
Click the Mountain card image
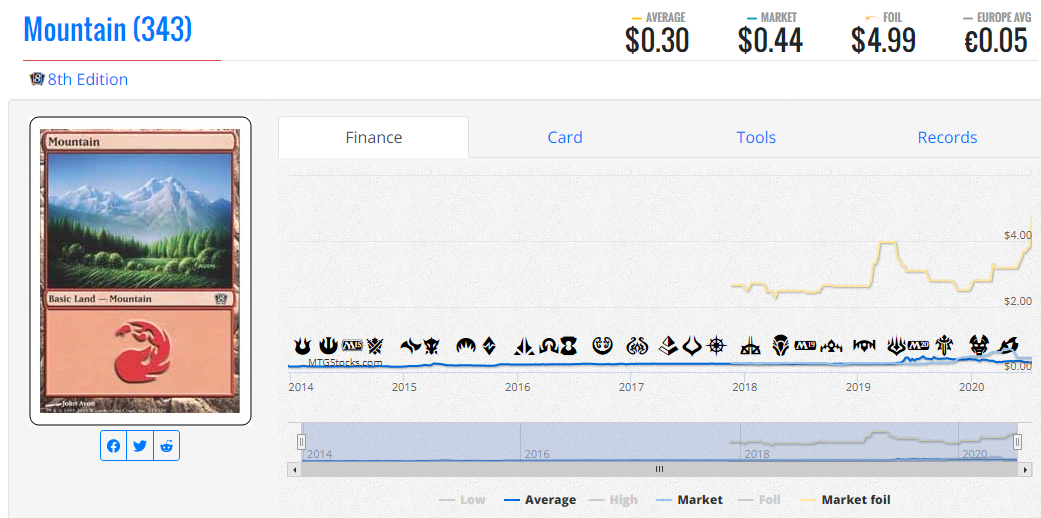click(x=140, y=271)
